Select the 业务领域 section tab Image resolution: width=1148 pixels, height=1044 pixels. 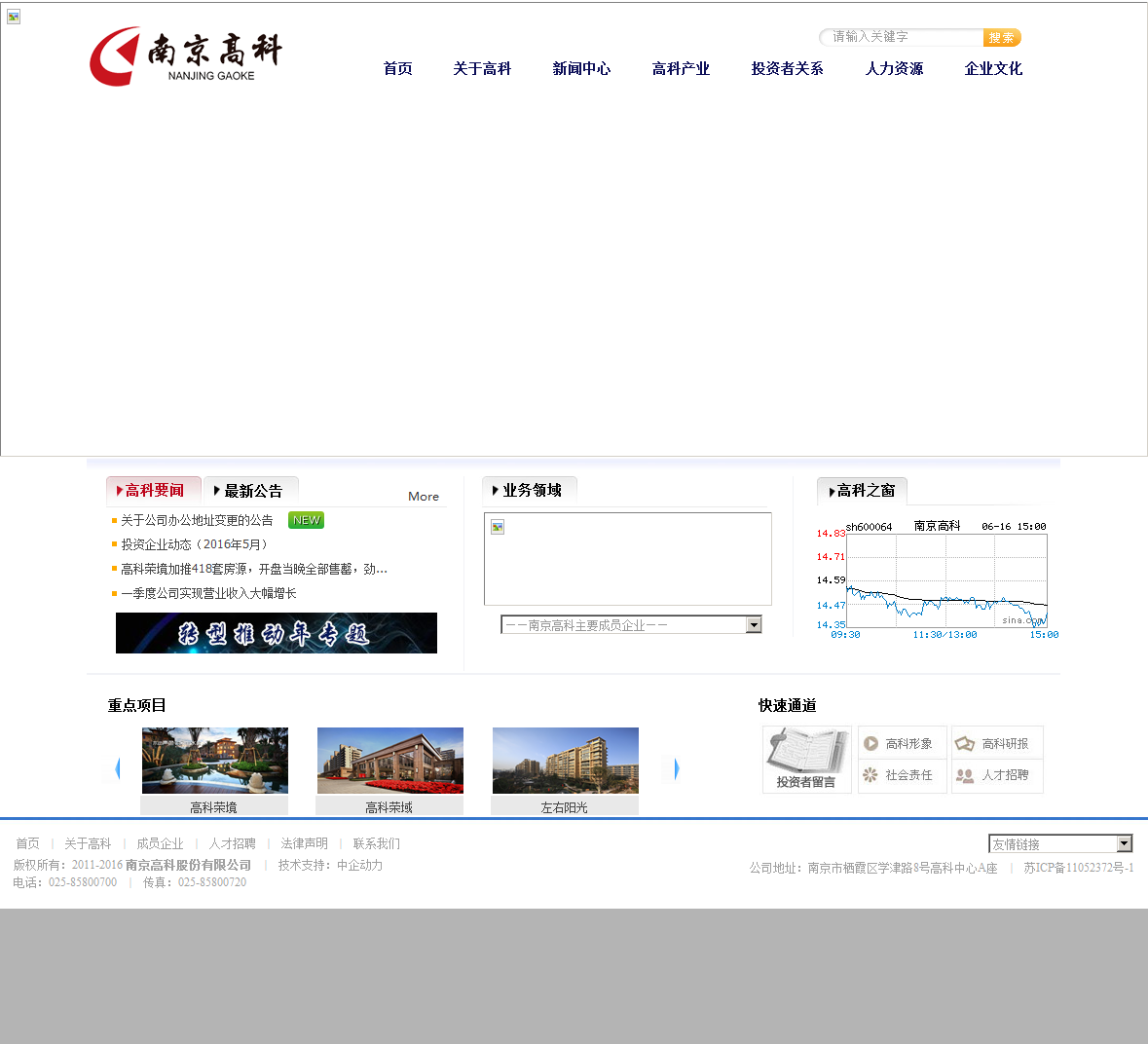[530, 491]
